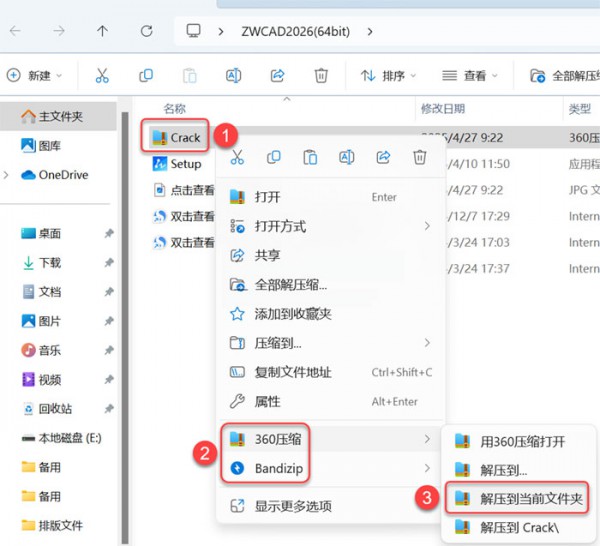Sort by the 类型 column header
Viewport: 600px width, 546px height.
[579, 109]
